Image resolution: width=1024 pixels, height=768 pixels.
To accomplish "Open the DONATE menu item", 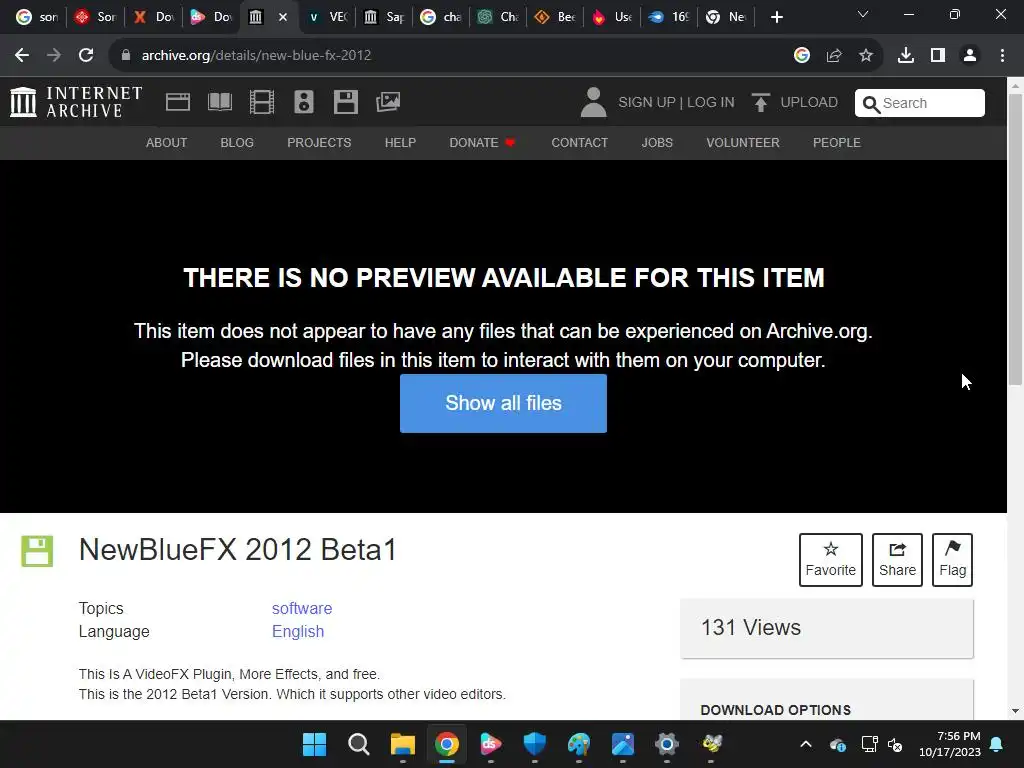I will coord(482,142).
